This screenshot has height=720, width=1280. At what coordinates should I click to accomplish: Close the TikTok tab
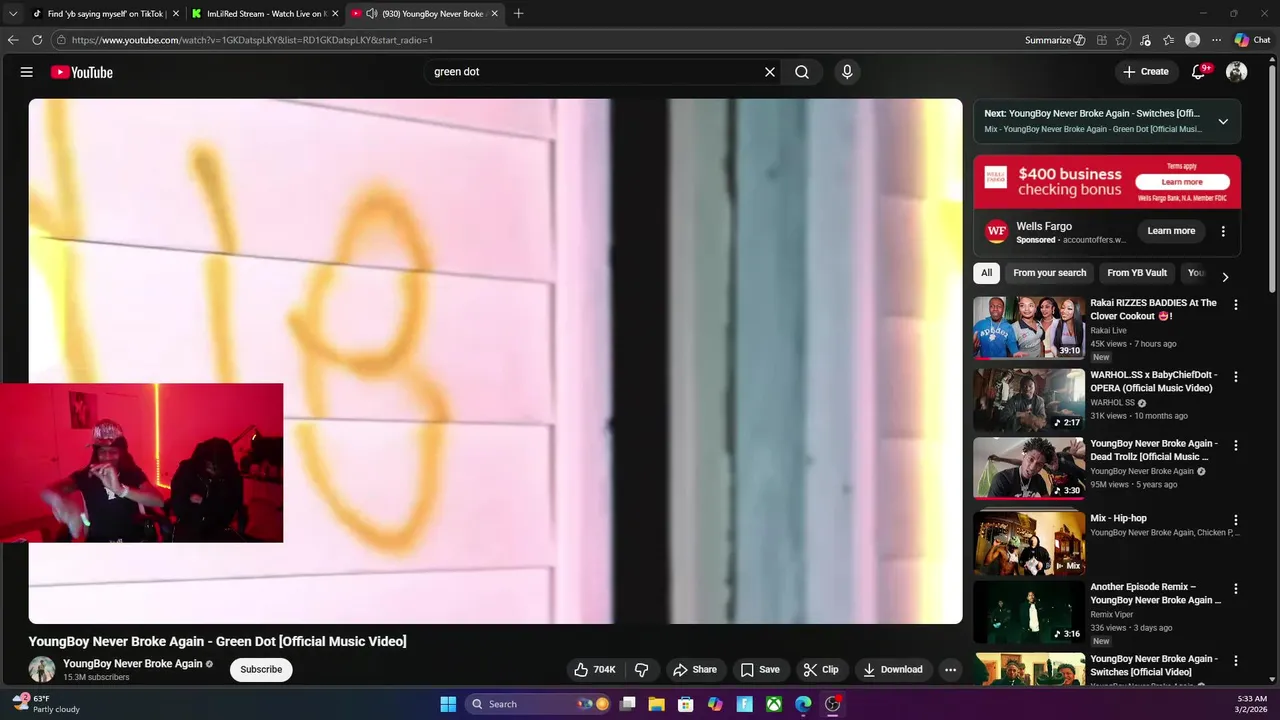[176, 14]
